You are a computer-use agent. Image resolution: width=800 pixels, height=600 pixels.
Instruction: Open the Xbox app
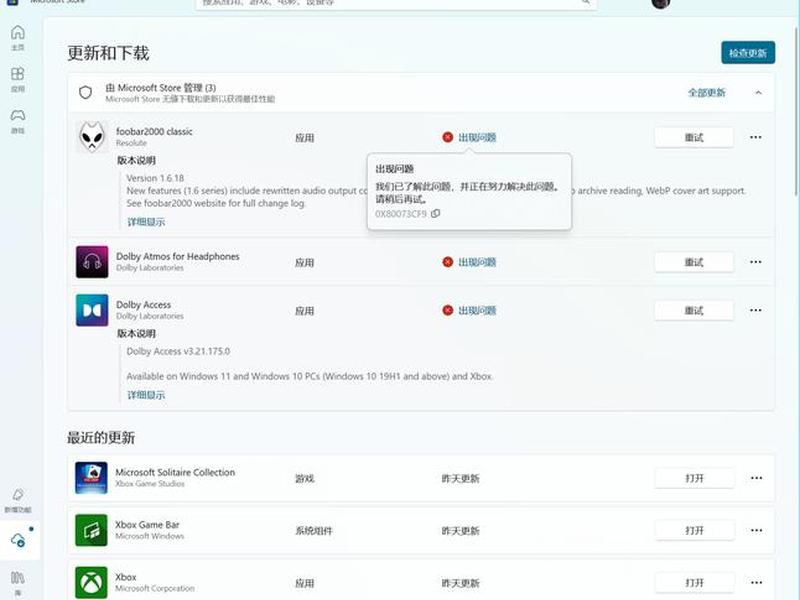(x=694, y=583)
